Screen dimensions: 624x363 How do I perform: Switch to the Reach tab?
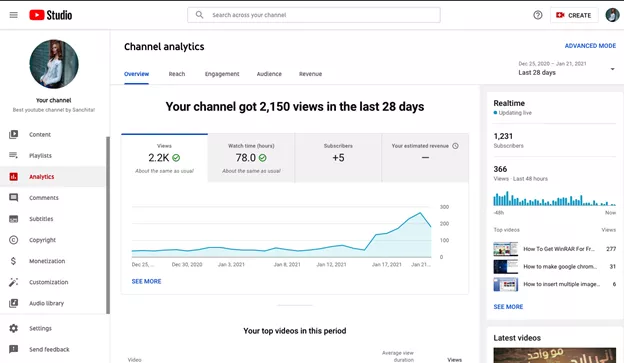177,74
